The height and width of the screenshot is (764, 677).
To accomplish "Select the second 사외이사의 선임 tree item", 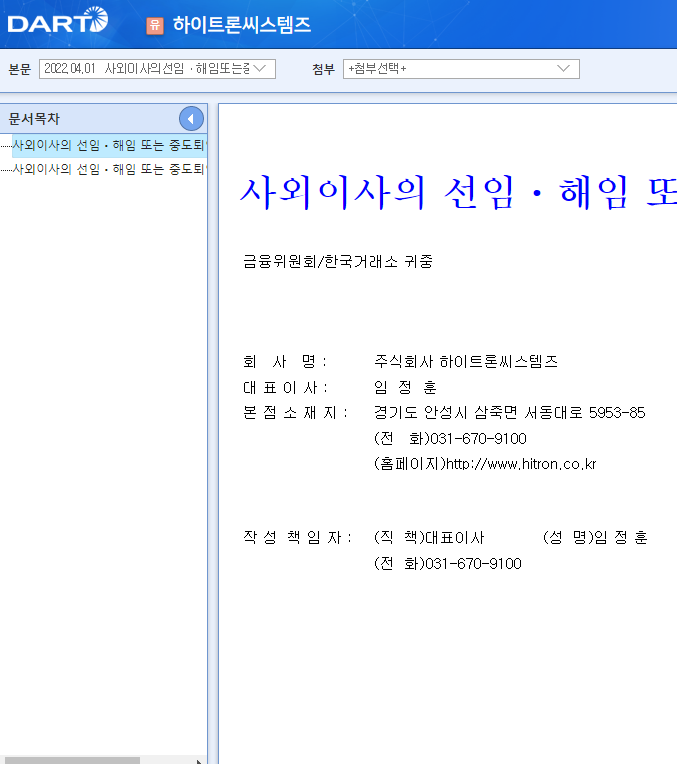I will coord(110,169).
